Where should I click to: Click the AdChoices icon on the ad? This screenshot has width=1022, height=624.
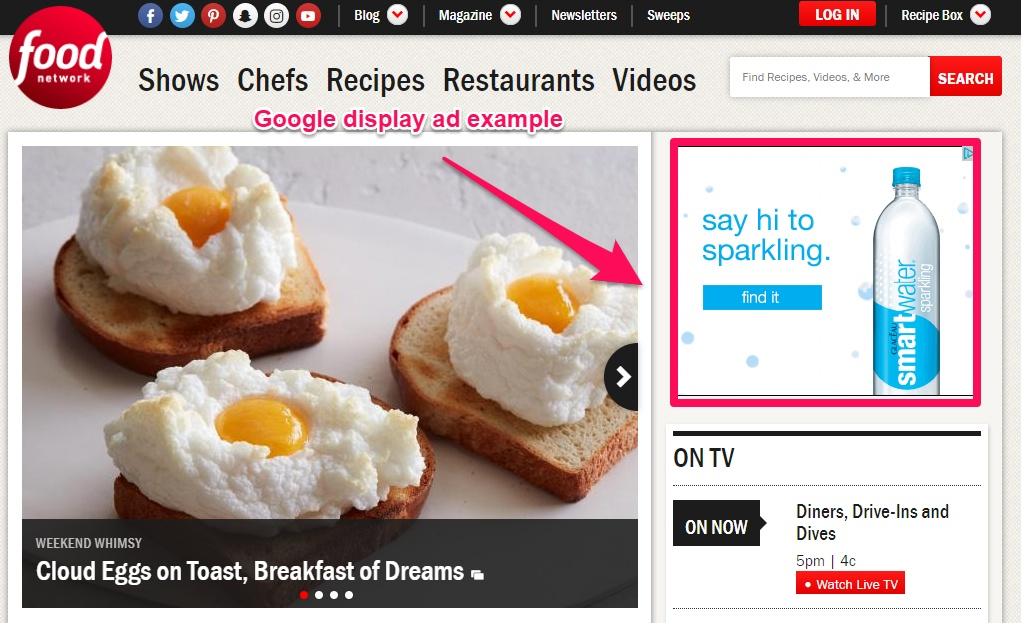pos(968,153)
